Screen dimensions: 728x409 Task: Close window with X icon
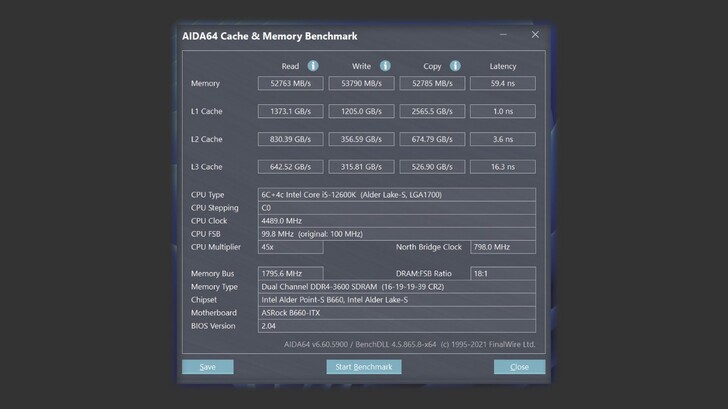click(x=535, y=35)
